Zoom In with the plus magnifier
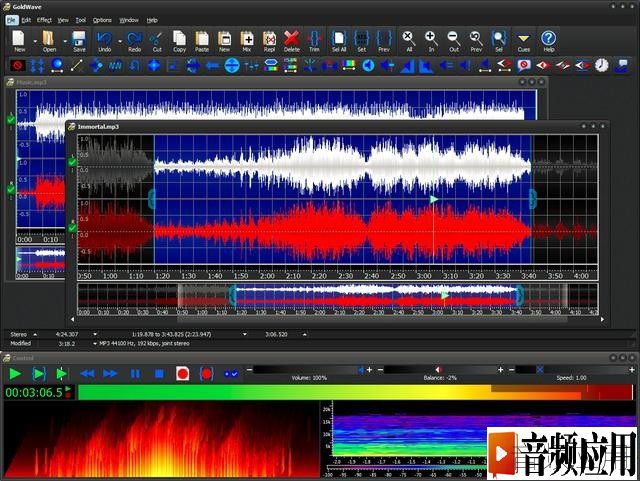640x481 pixels. pyautogui.click(x=431, y=41)
